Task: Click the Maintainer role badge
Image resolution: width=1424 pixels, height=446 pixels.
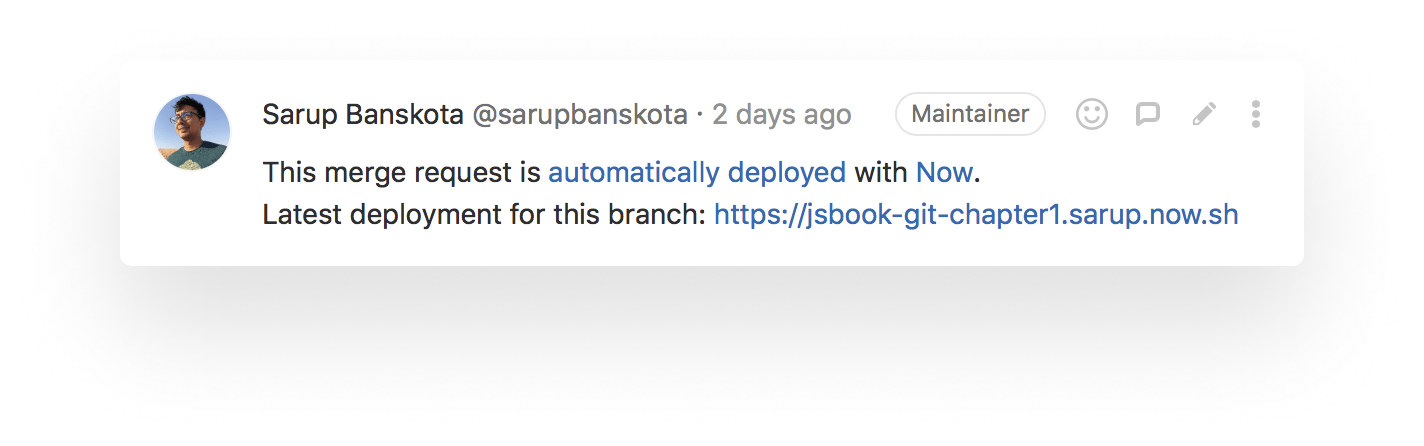Action: (x=970, y=114)
